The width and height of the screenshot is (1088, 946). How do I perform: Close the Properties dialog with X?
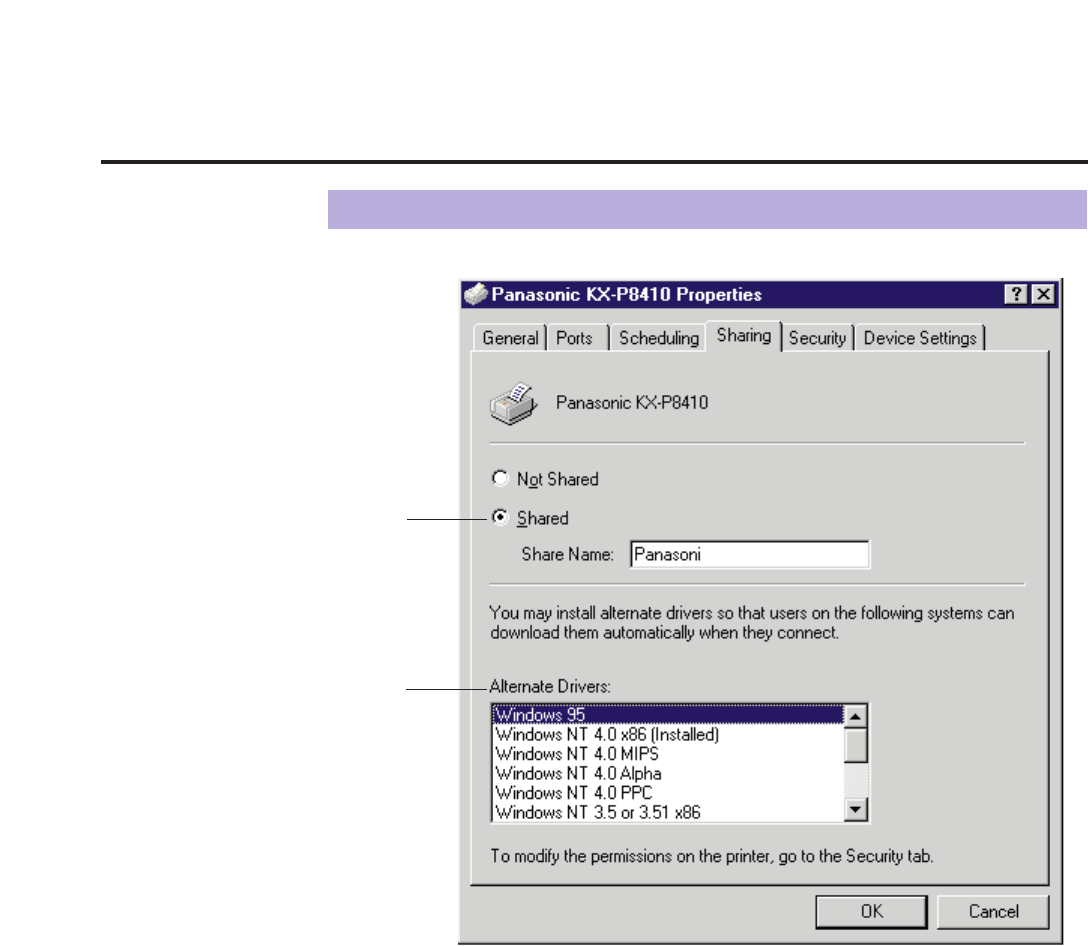(x=1043, y=294)
